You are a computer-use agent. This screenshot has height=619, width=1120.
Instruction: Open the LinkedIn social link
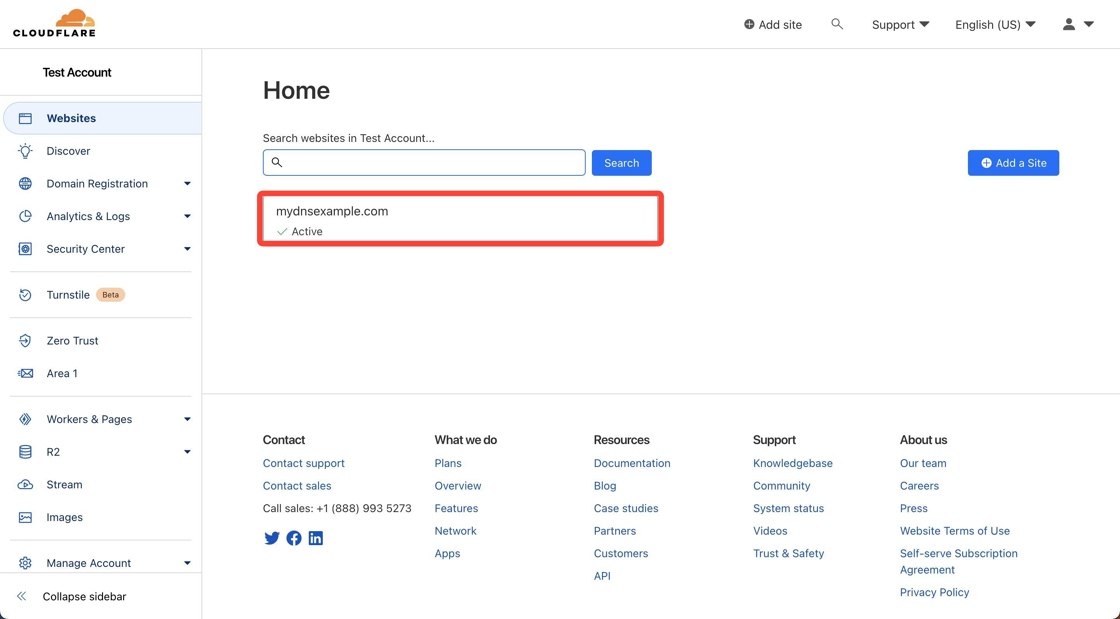tap(316, 538)
